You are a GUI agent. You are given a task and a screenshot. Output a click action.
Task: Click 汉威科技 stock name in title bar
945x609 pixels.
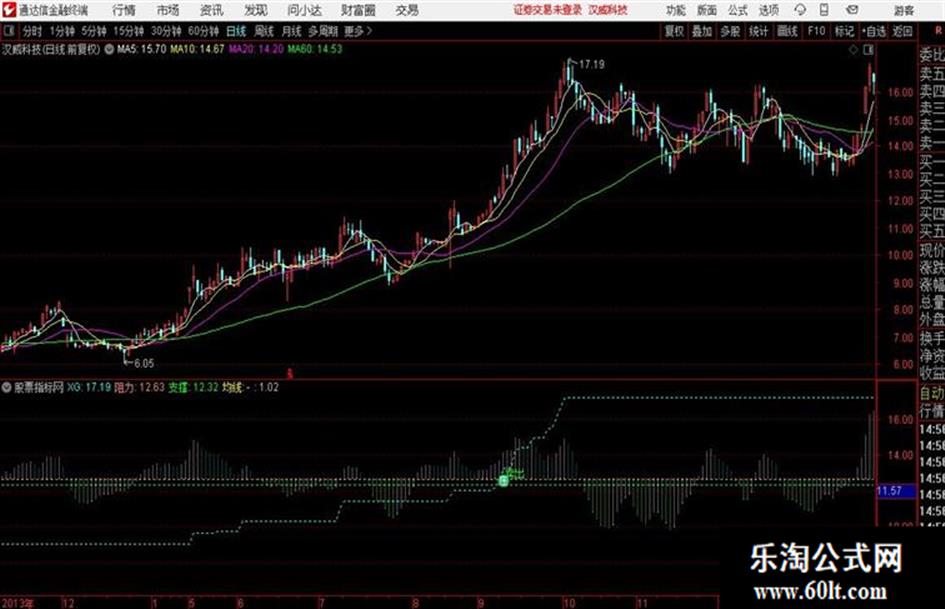[608, 10]
